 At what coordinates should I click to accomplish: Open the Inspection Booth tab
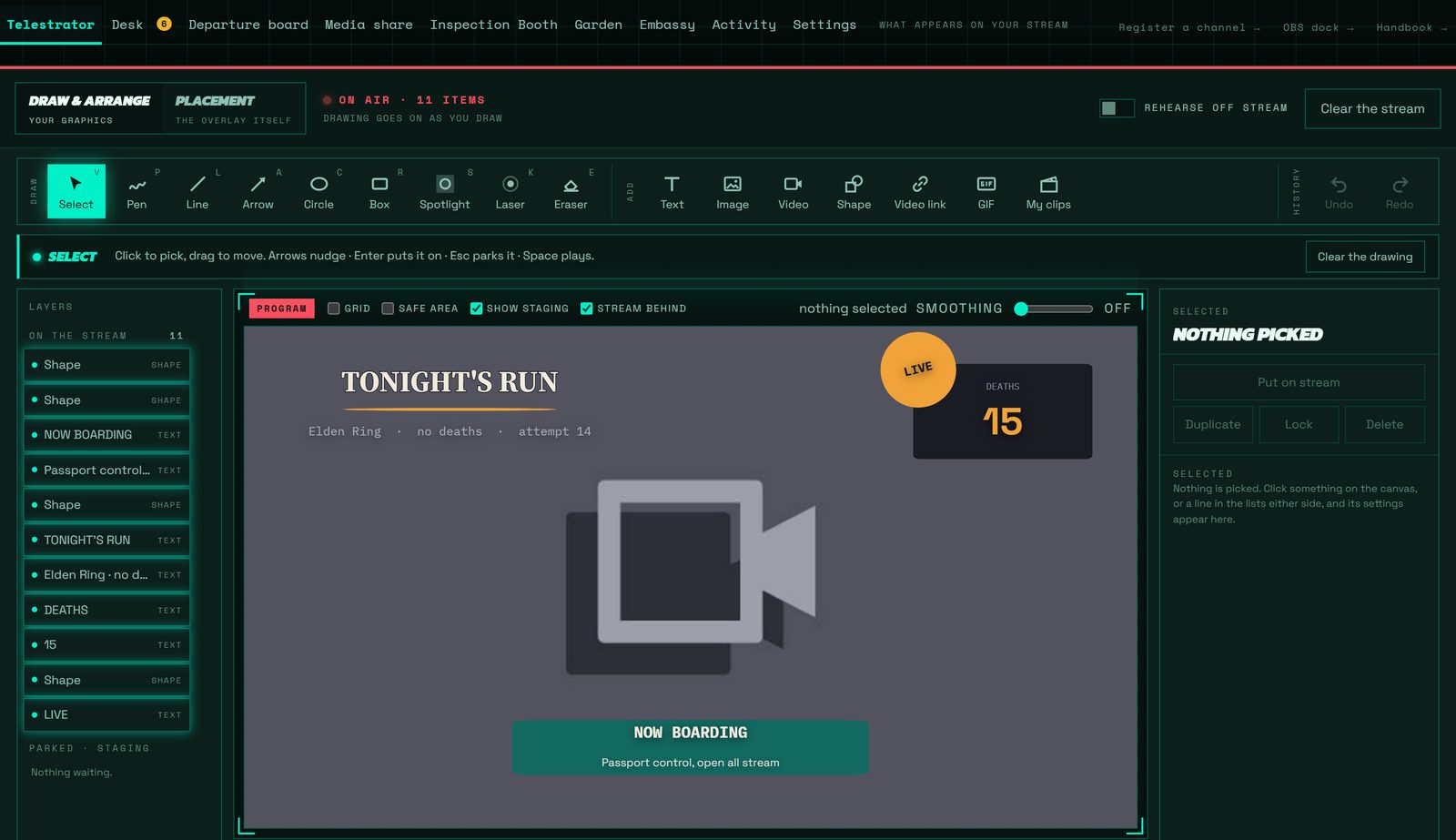tap(494, 25)
